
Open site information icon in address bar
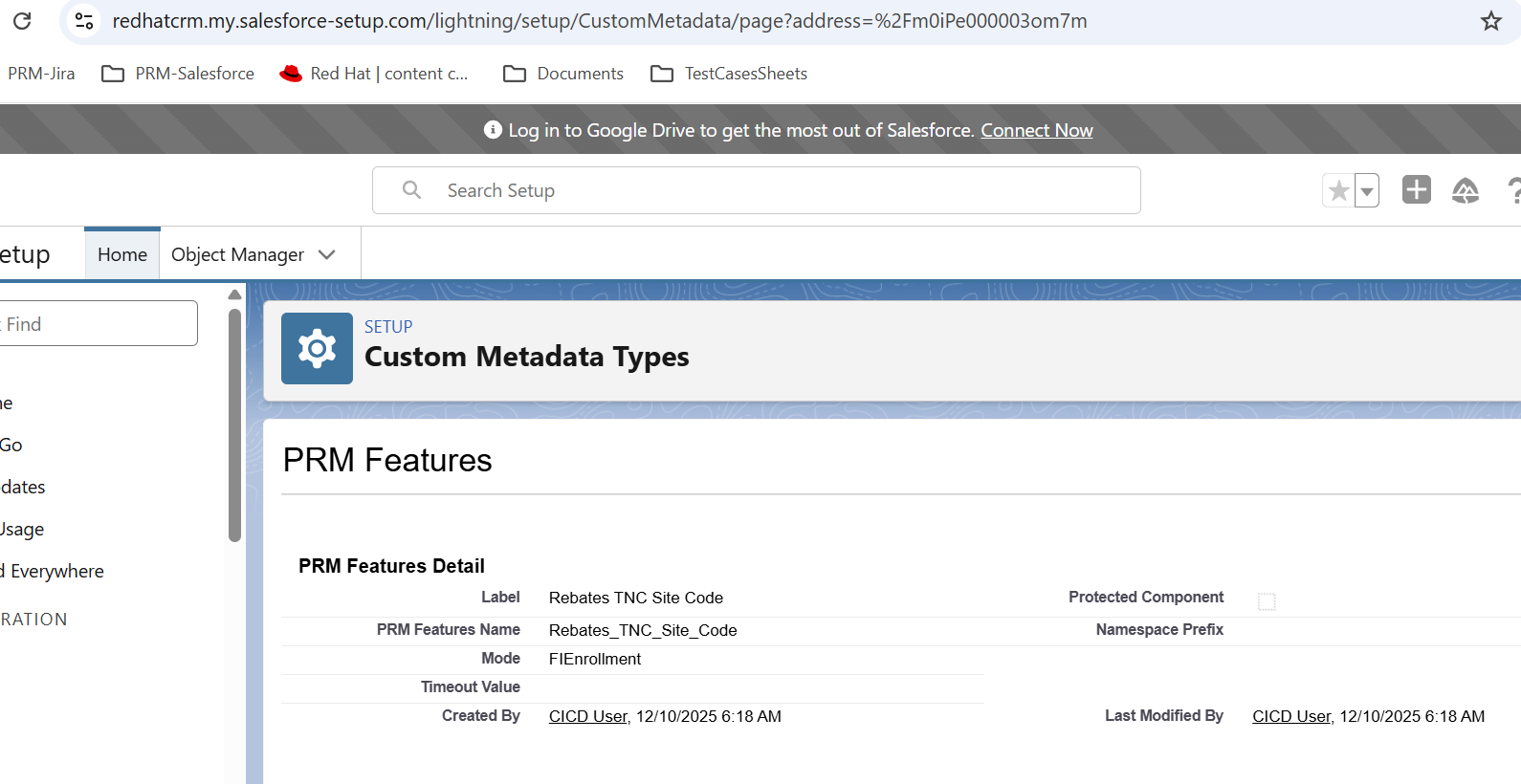click(x=84, y=21)
